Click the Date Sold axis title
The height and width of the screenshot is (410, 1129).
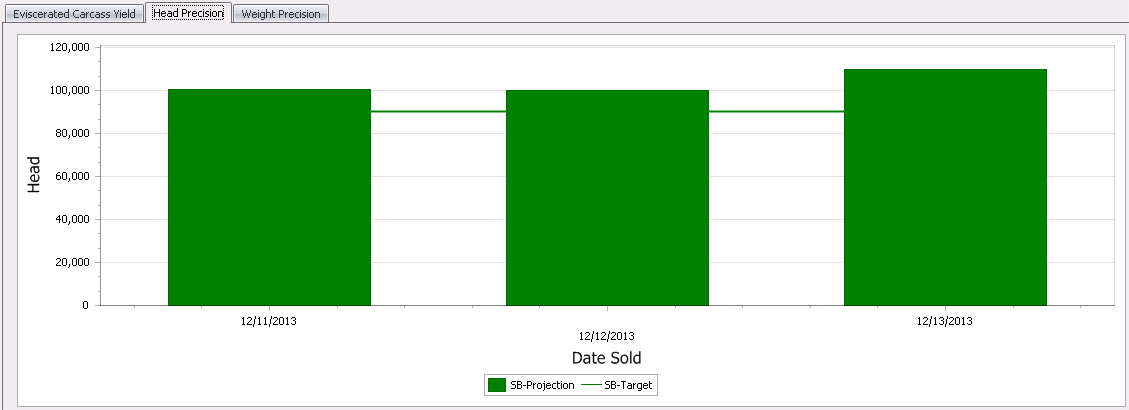point(606,357)
